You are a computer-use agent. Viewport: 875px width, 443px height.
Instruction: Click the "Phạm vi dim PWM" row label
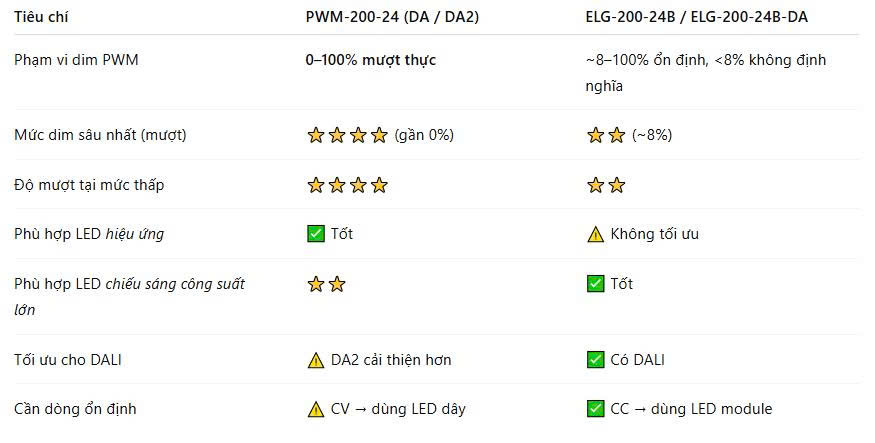click(76, 60)
